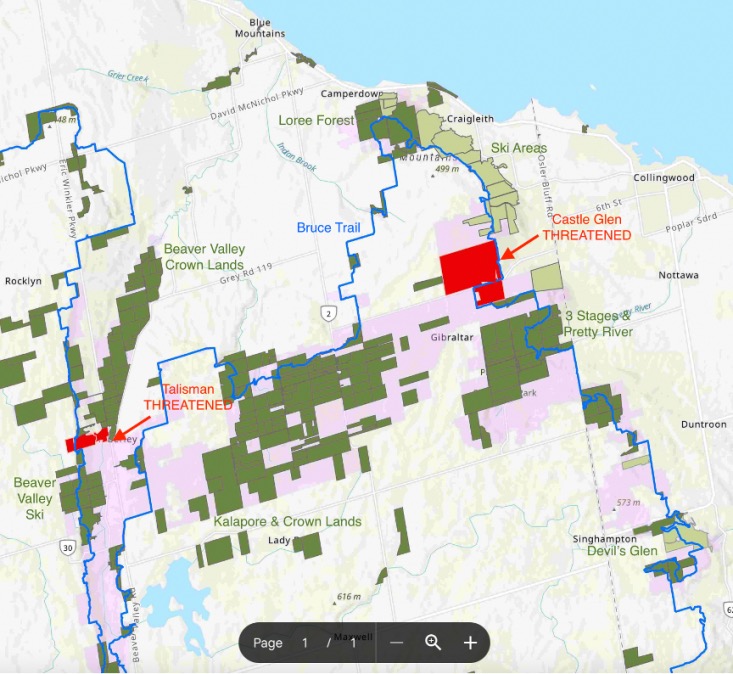Click the 'Beaver Valley Ski' label
This screenshot has width=733, height=674.
[x=35, y=498]
